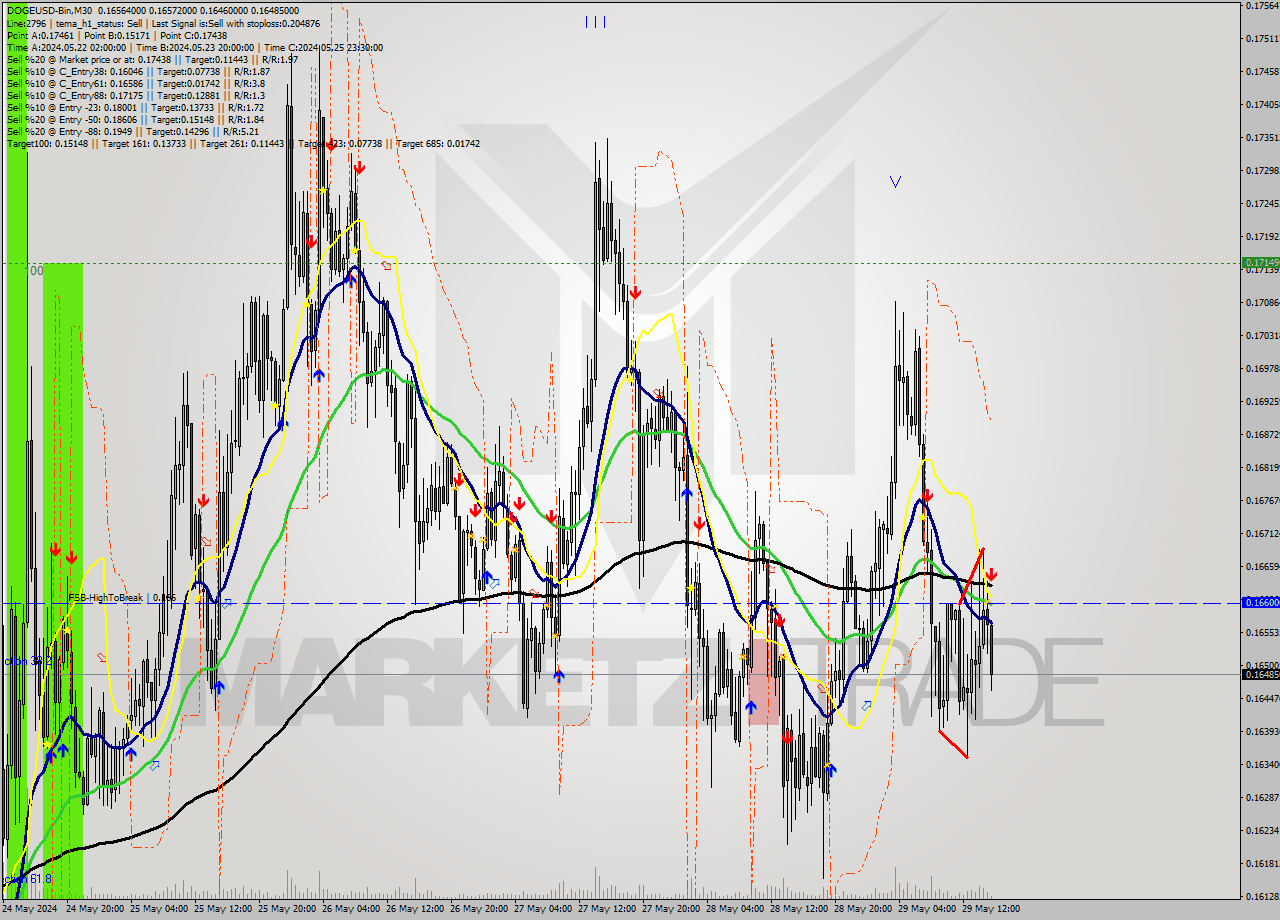
Task: Click the 0.16128 price axis label
Action: coord(1262,896)
